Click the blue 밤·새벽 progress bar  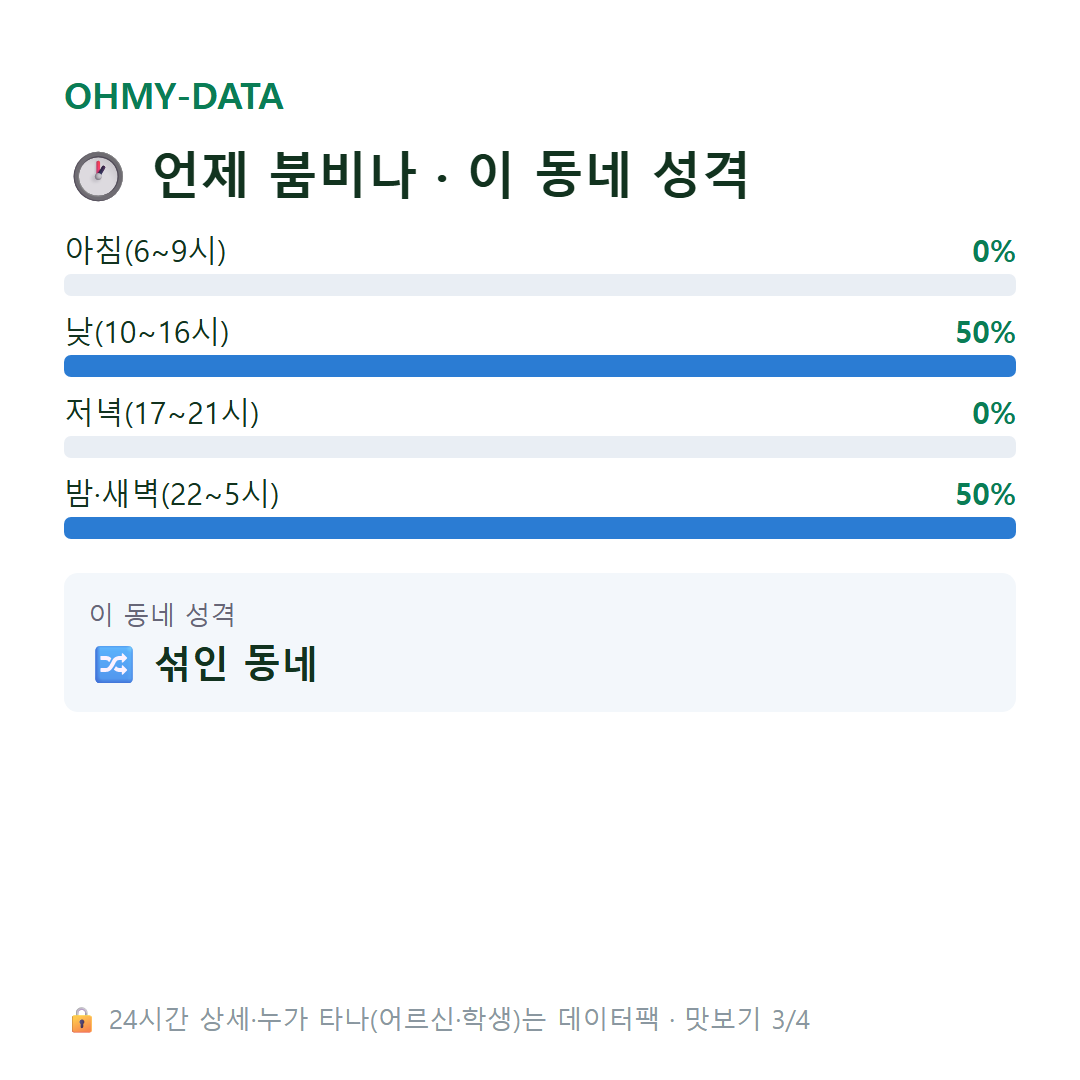[x=540, y=528]
